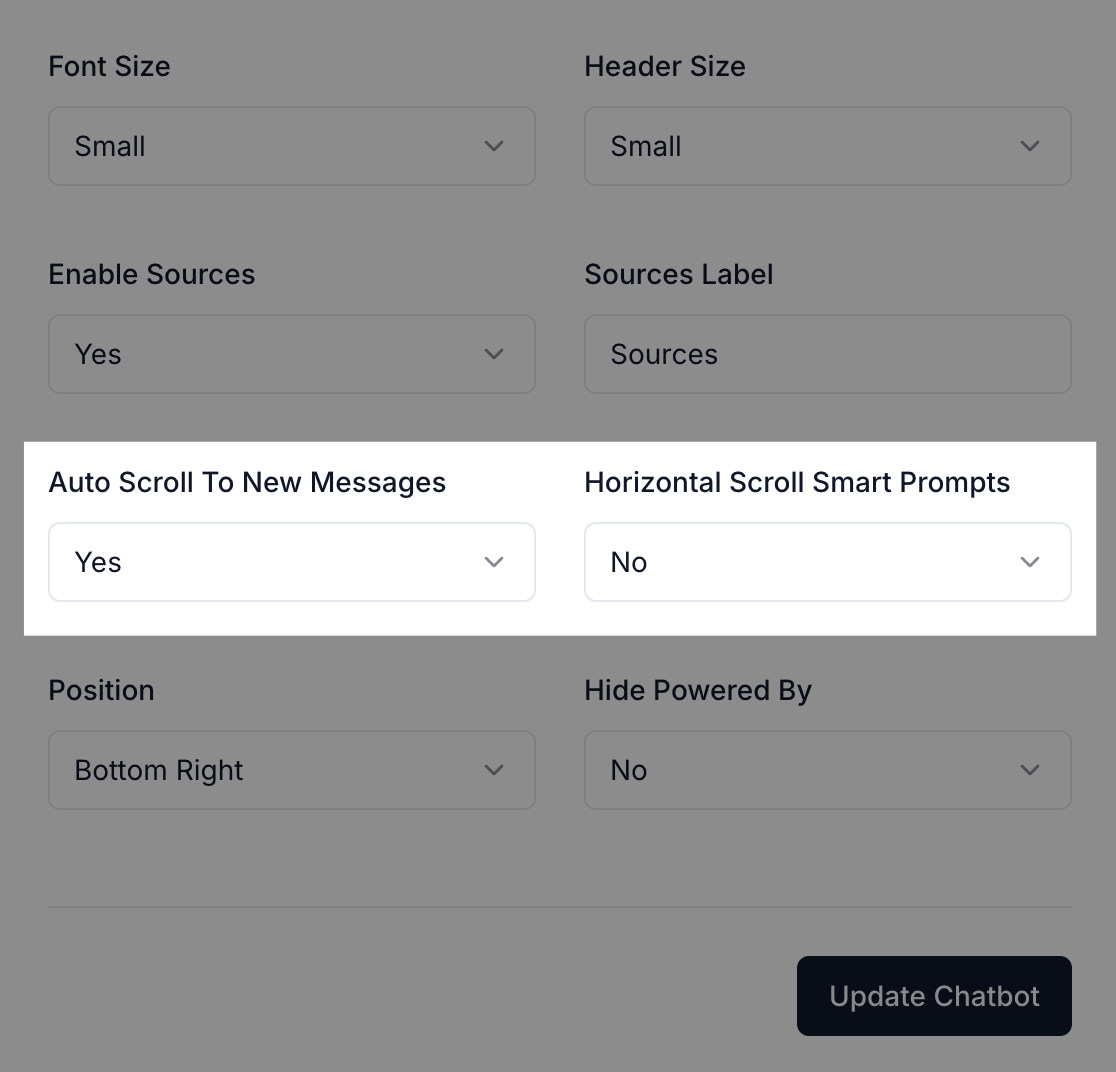
Task: Click the Hide Powered By heading text
Action: click(697, 691)
